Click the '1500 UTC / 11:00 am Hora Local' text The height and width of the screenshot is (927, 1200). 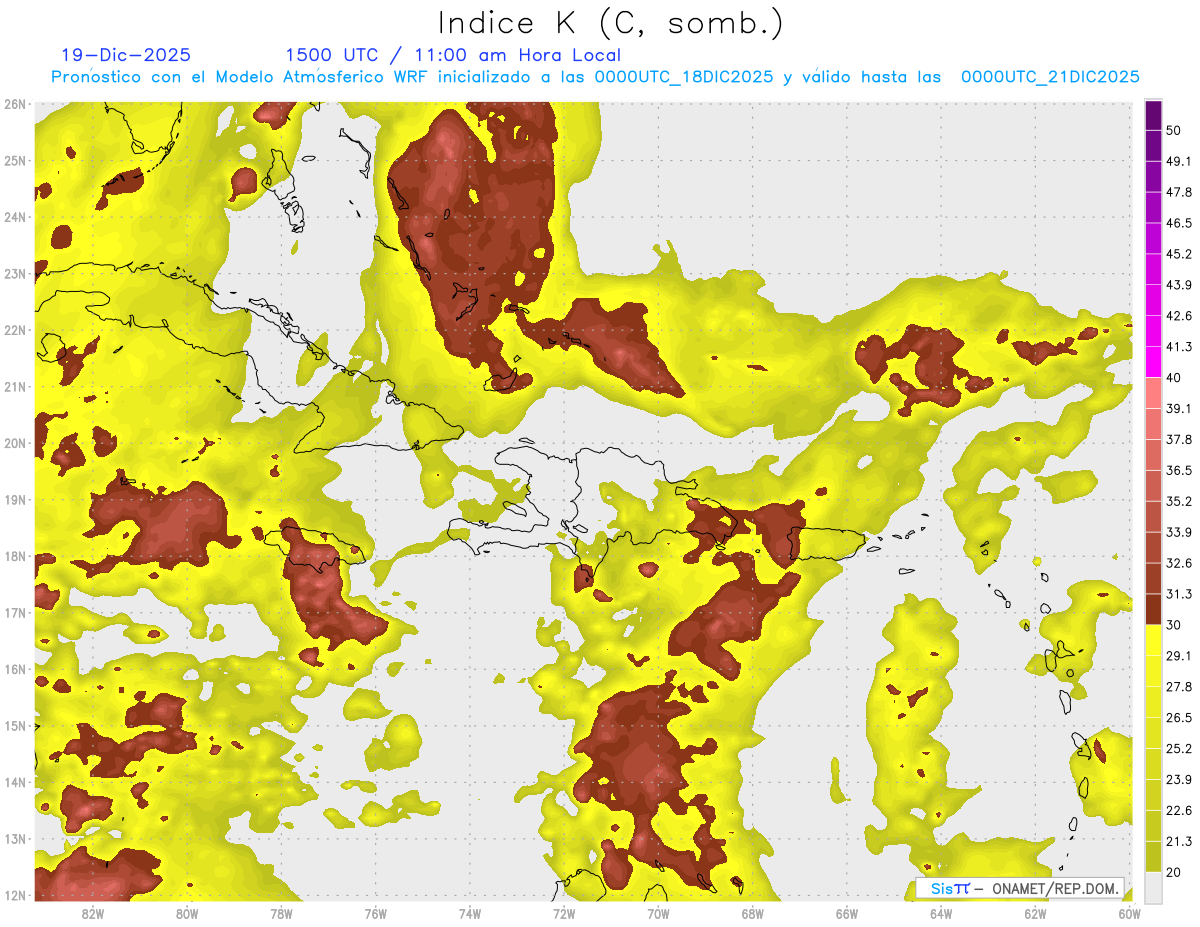click(453, 56)
